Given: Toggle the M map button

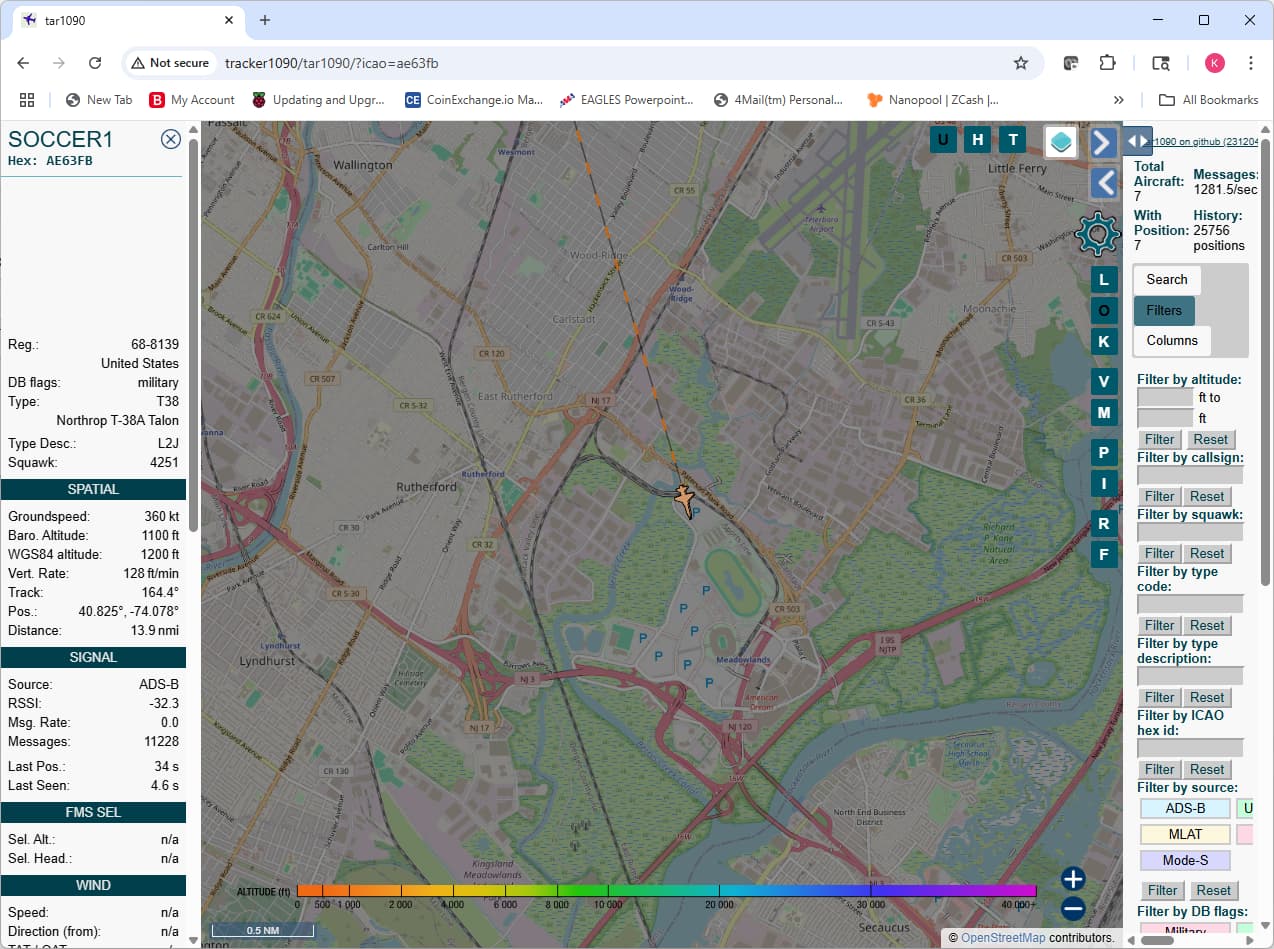Looking at the screenshot, I should tap(1104, 412).
